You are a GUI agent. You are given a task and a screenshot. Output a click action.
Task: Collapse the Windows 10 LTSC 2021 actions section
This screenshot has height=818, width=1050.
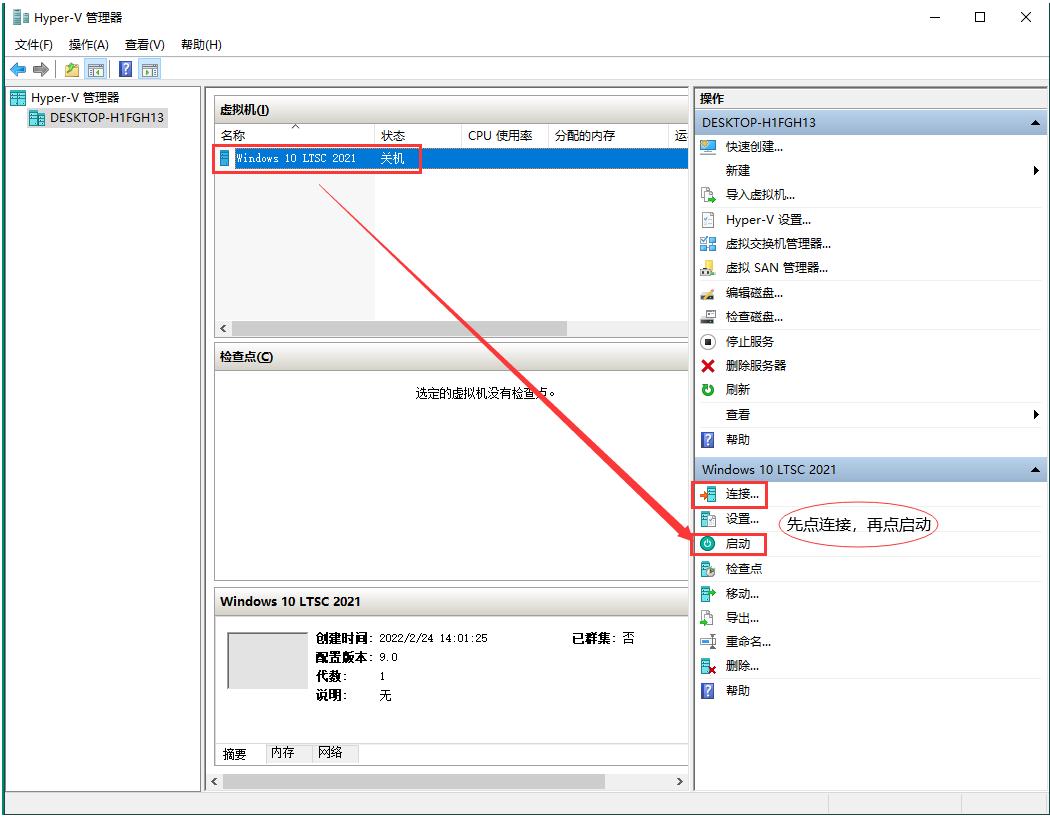tap(1035, 469)
